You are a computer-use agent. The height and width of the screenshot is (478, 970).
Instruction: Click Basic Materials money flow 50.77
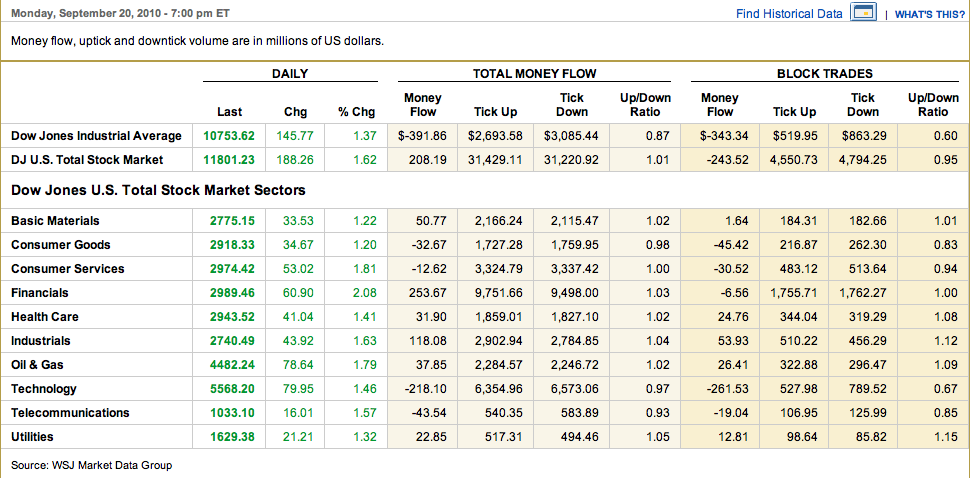click(x=431, y=220)
